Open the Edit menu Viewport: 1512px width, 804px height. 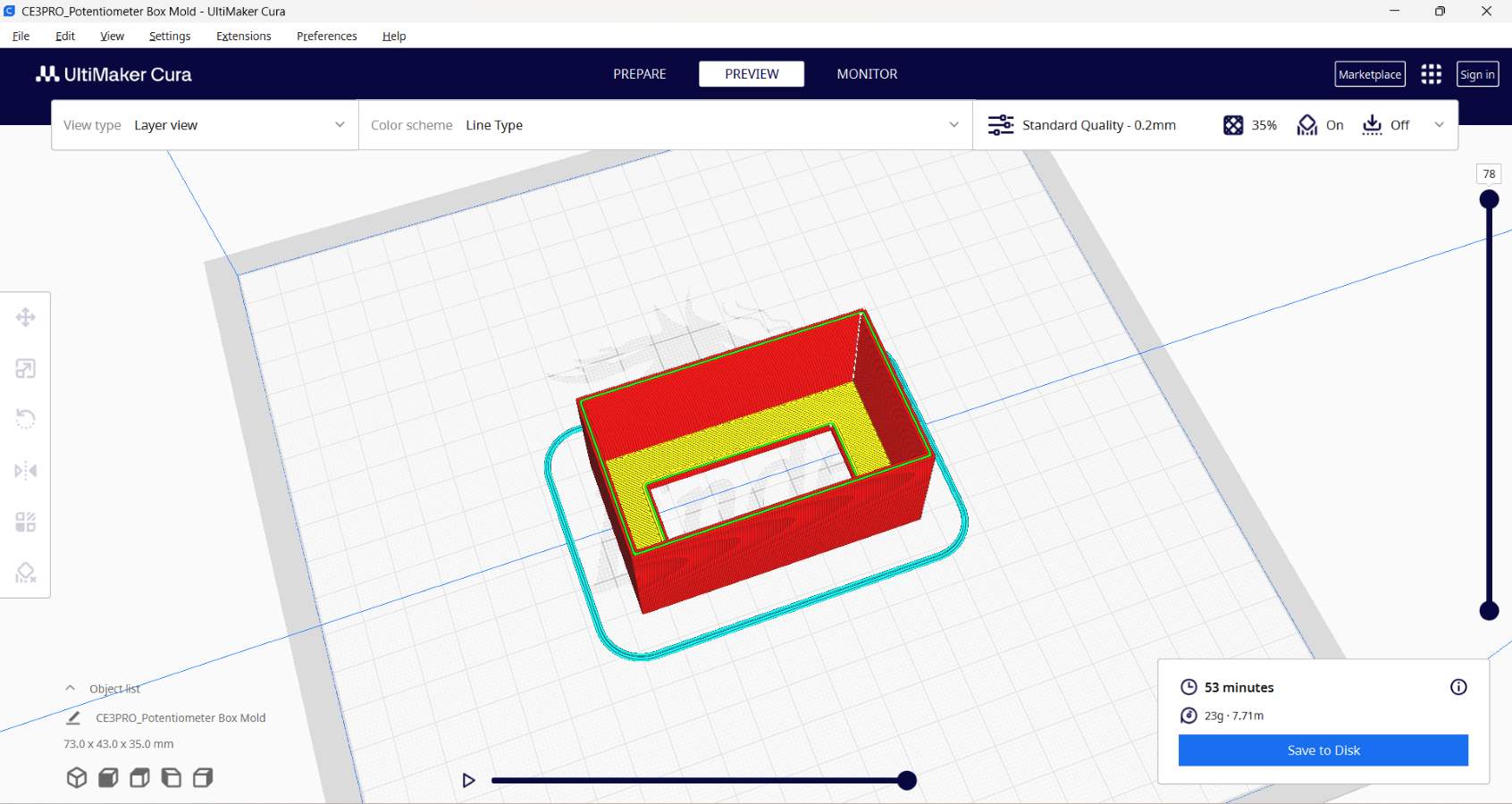point(65,36)
